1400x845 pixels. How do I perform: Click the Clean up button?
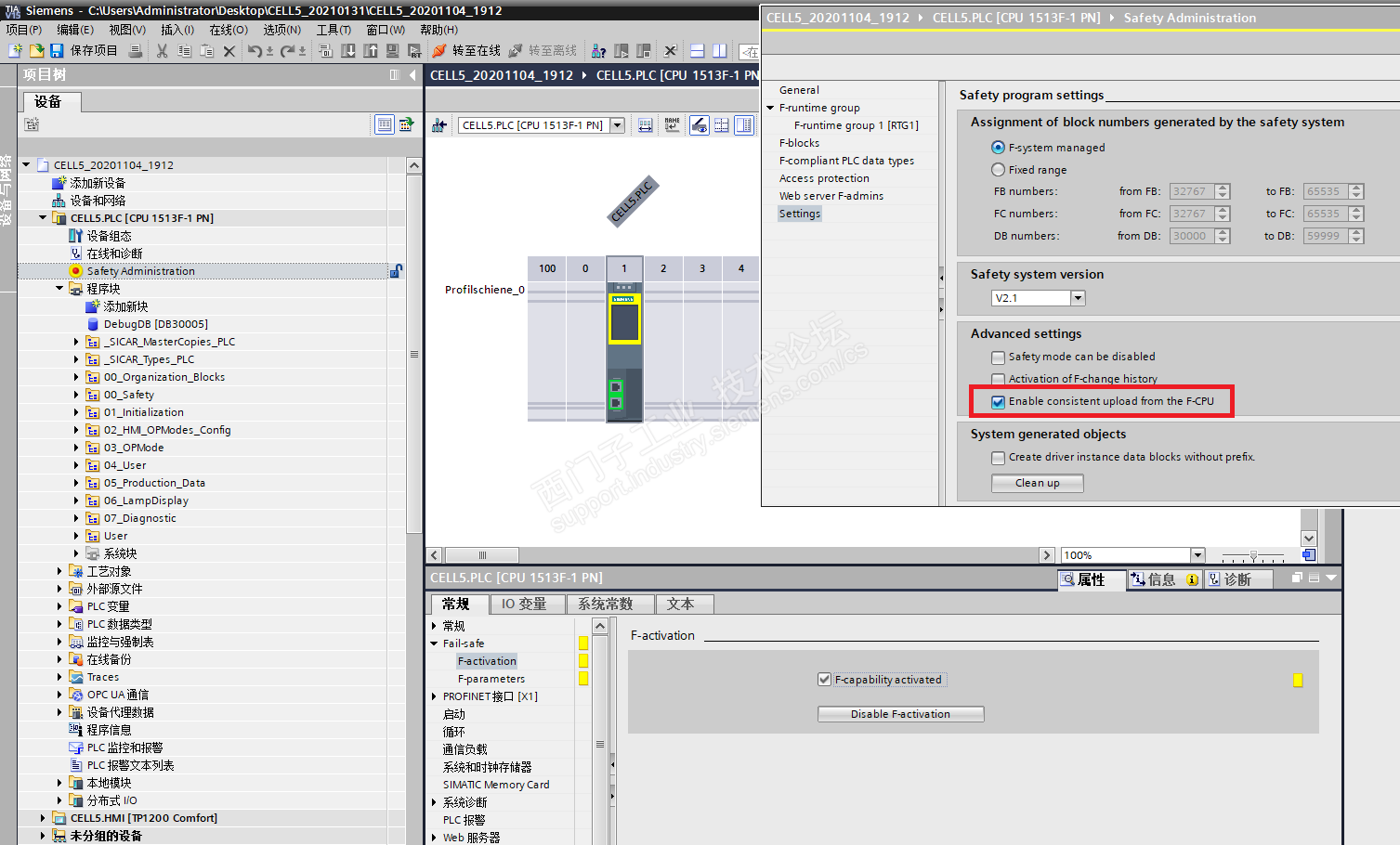[1038, 483]
